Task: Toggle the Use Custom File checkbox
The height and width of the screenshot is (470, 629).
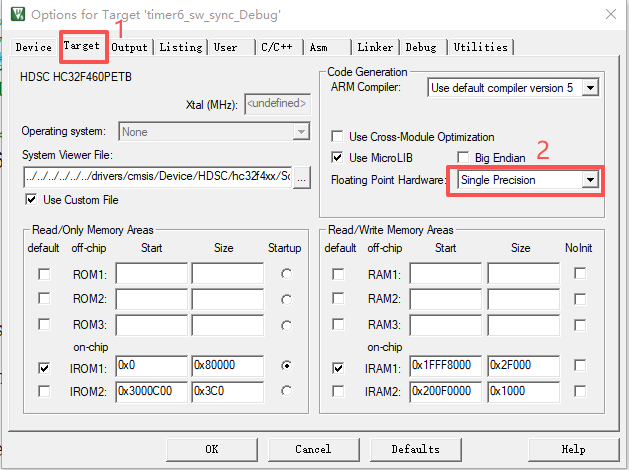Action: [31, 199]
